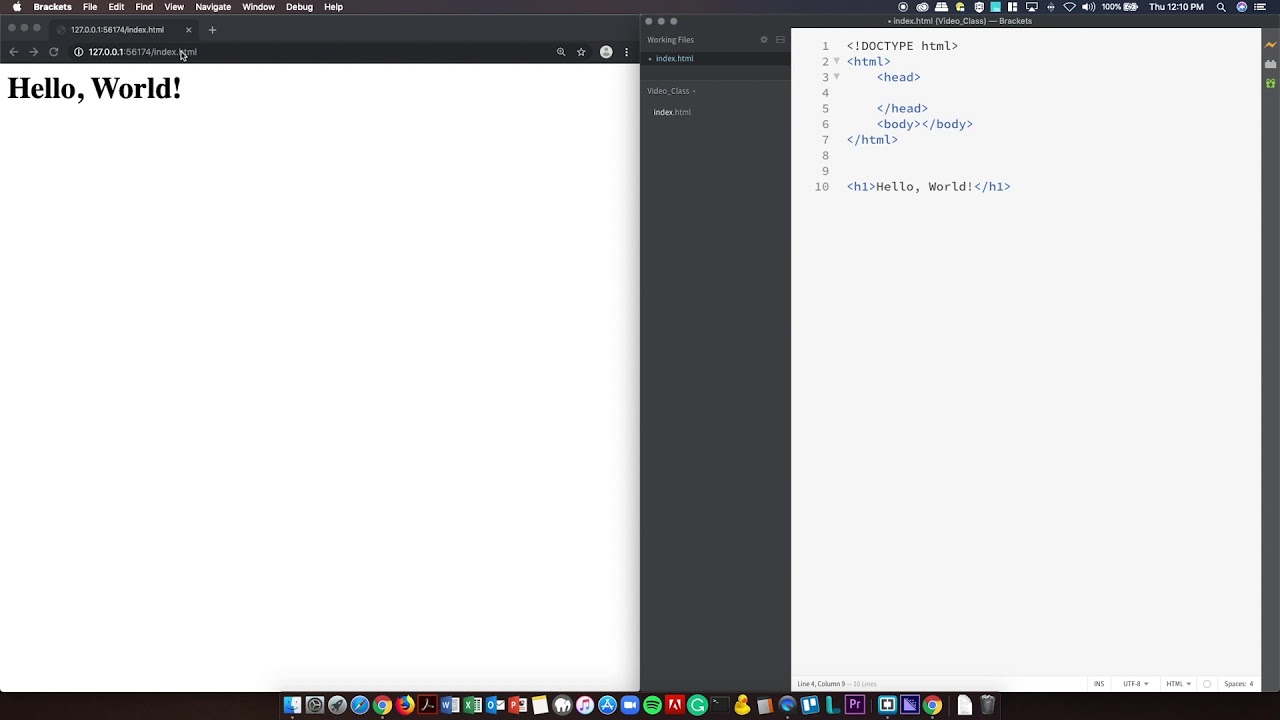
Task: Bookmark this page with star icon
Action: click(581, 52)
